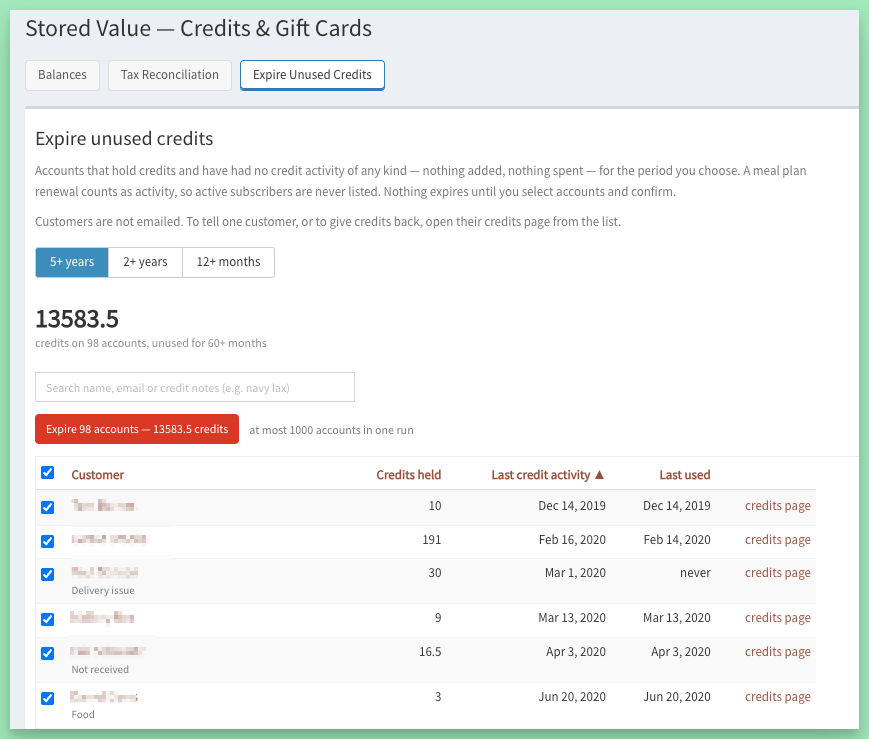Uncheck the Delivery issue row checkbox
Image resolution: width=869 pixels, height=739 pixels.
coord(48,574)
